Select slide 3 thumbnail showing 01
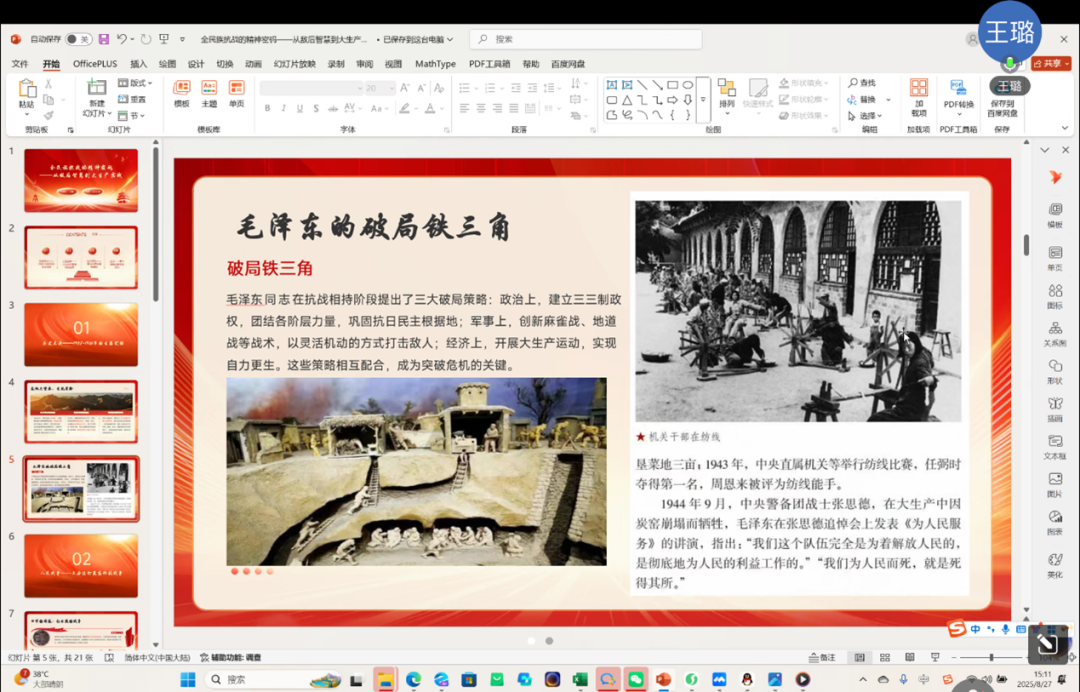 point(81,335)
